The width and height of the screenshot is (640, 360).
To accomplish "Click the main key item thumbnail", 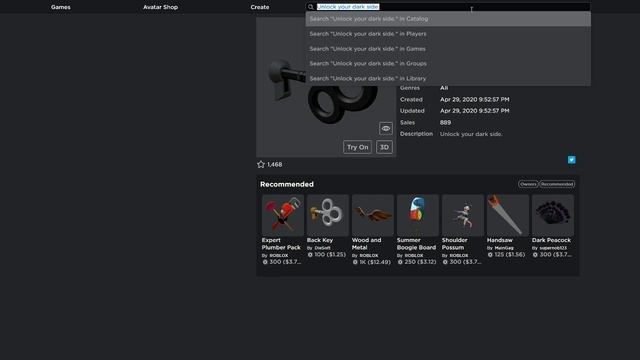I will point(326,87).
